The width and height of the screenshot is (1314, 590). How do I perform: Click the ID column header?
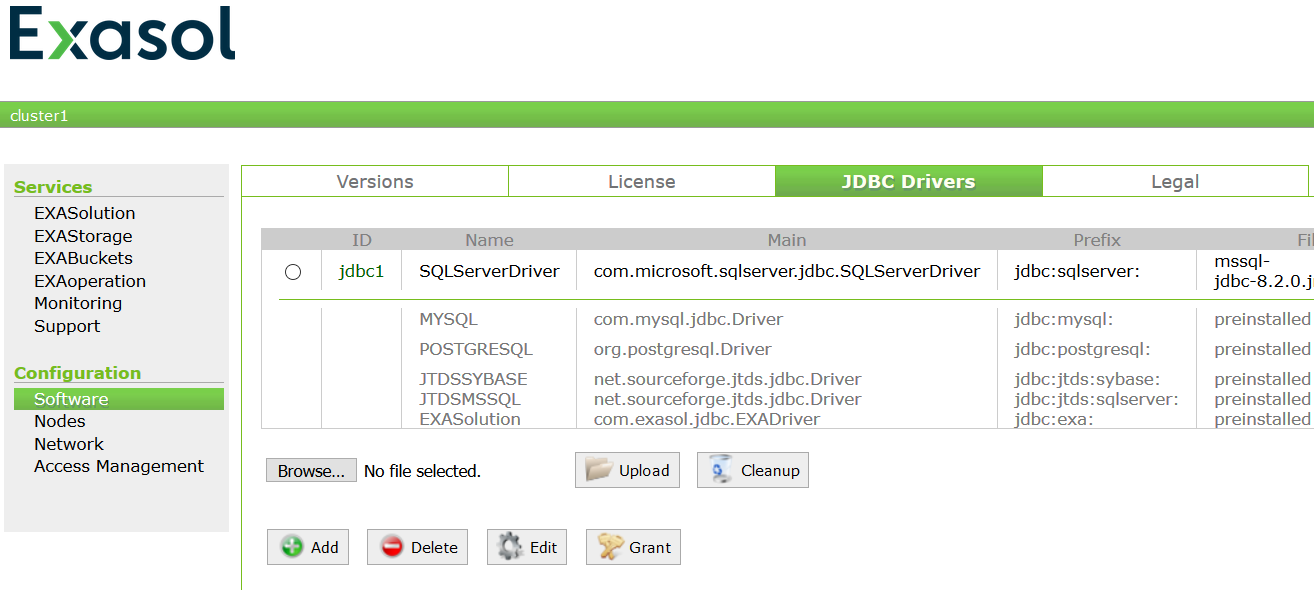[362, 240]
